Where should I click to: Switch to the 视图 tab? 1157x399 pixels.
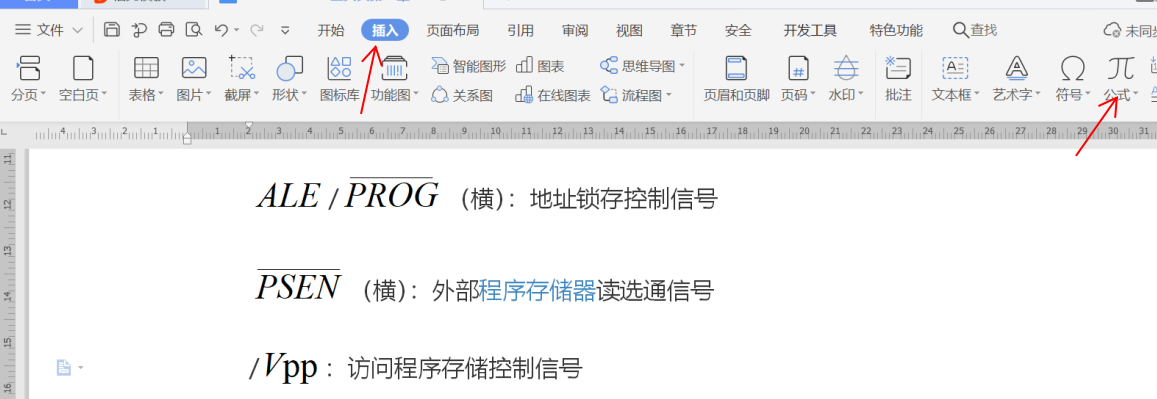[x=629, y=30]
